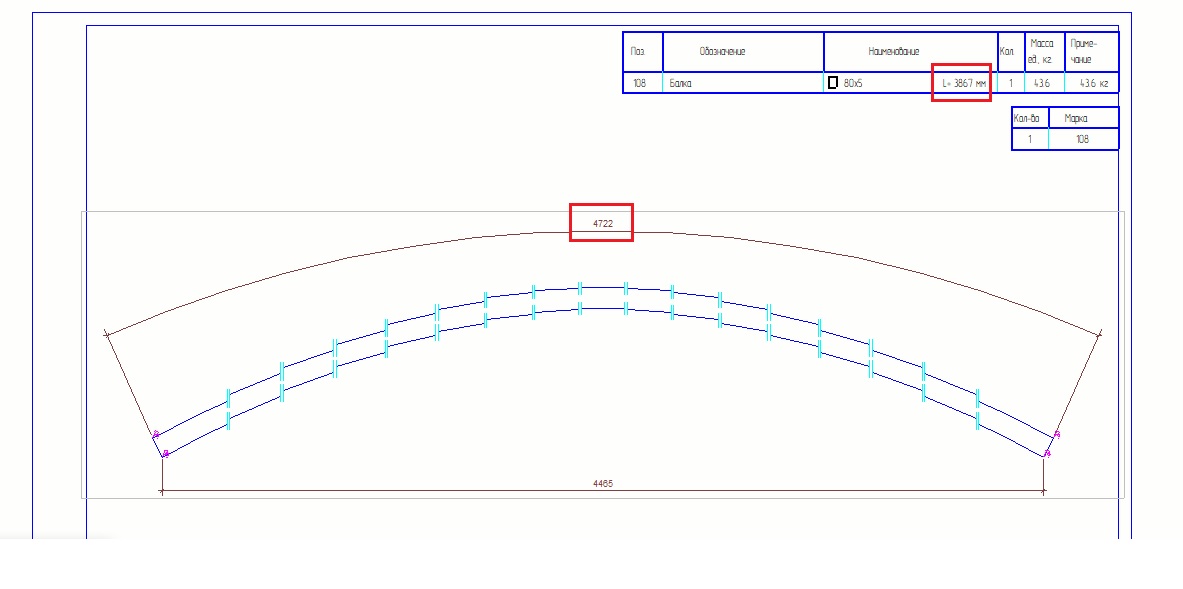Screen dimensions: 1183x589
Task: Click the note value '43.6 кг'
Action: tap(1093, 84)
